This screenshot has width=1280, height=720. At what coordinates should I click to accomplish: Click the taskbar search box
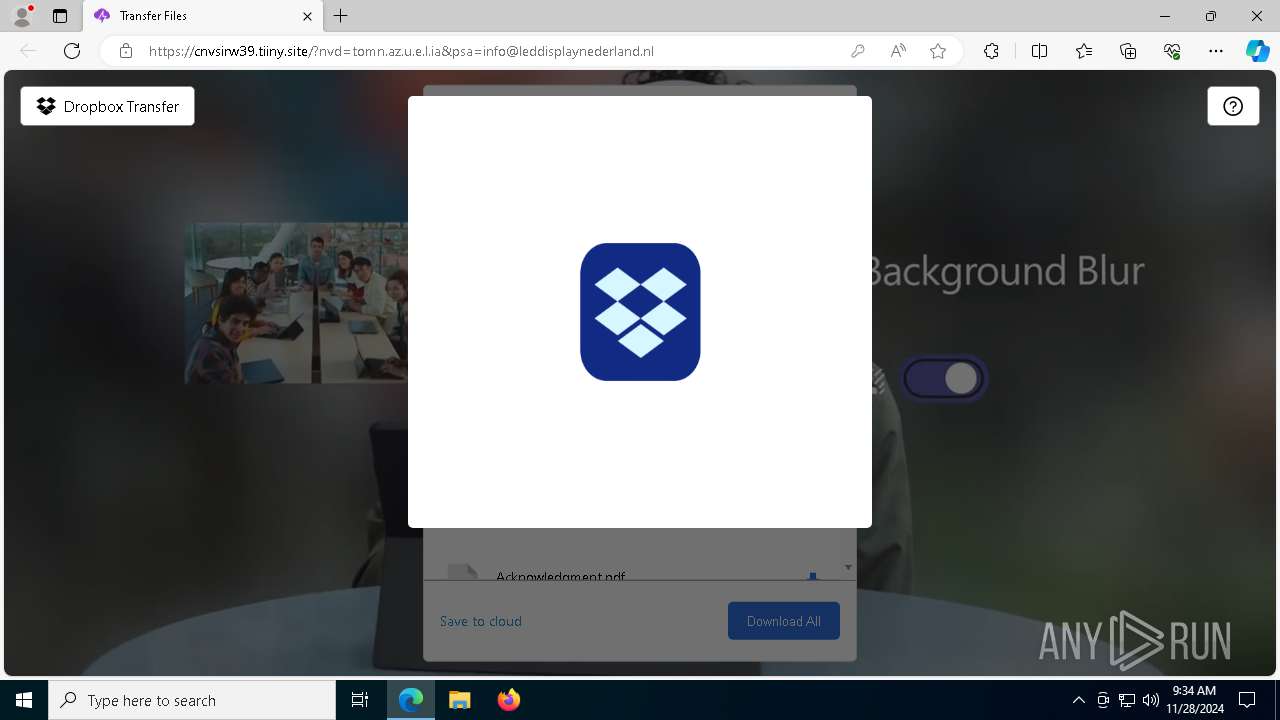tap(192, 700)
